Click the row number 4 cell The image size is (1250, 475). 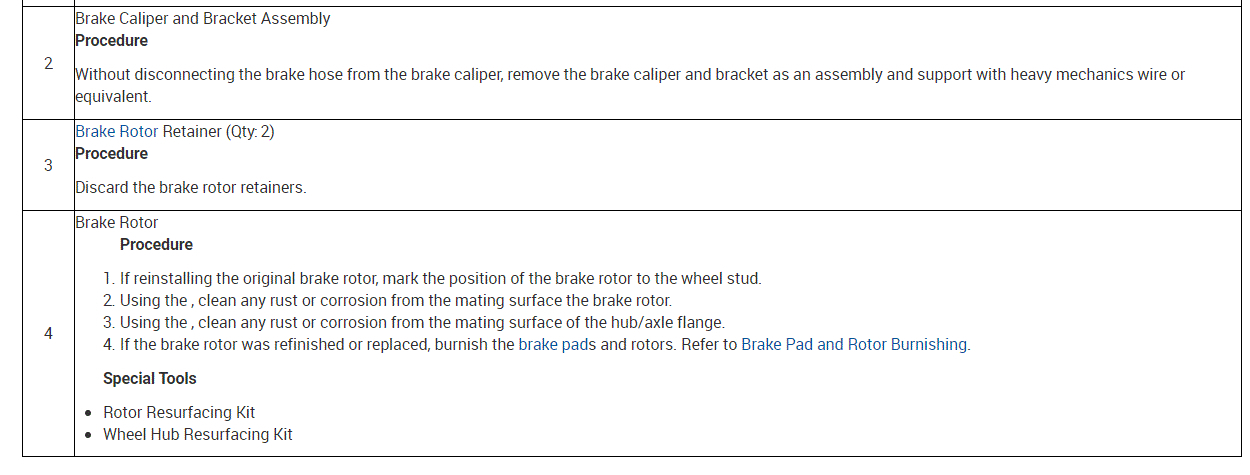click(48, 333)
